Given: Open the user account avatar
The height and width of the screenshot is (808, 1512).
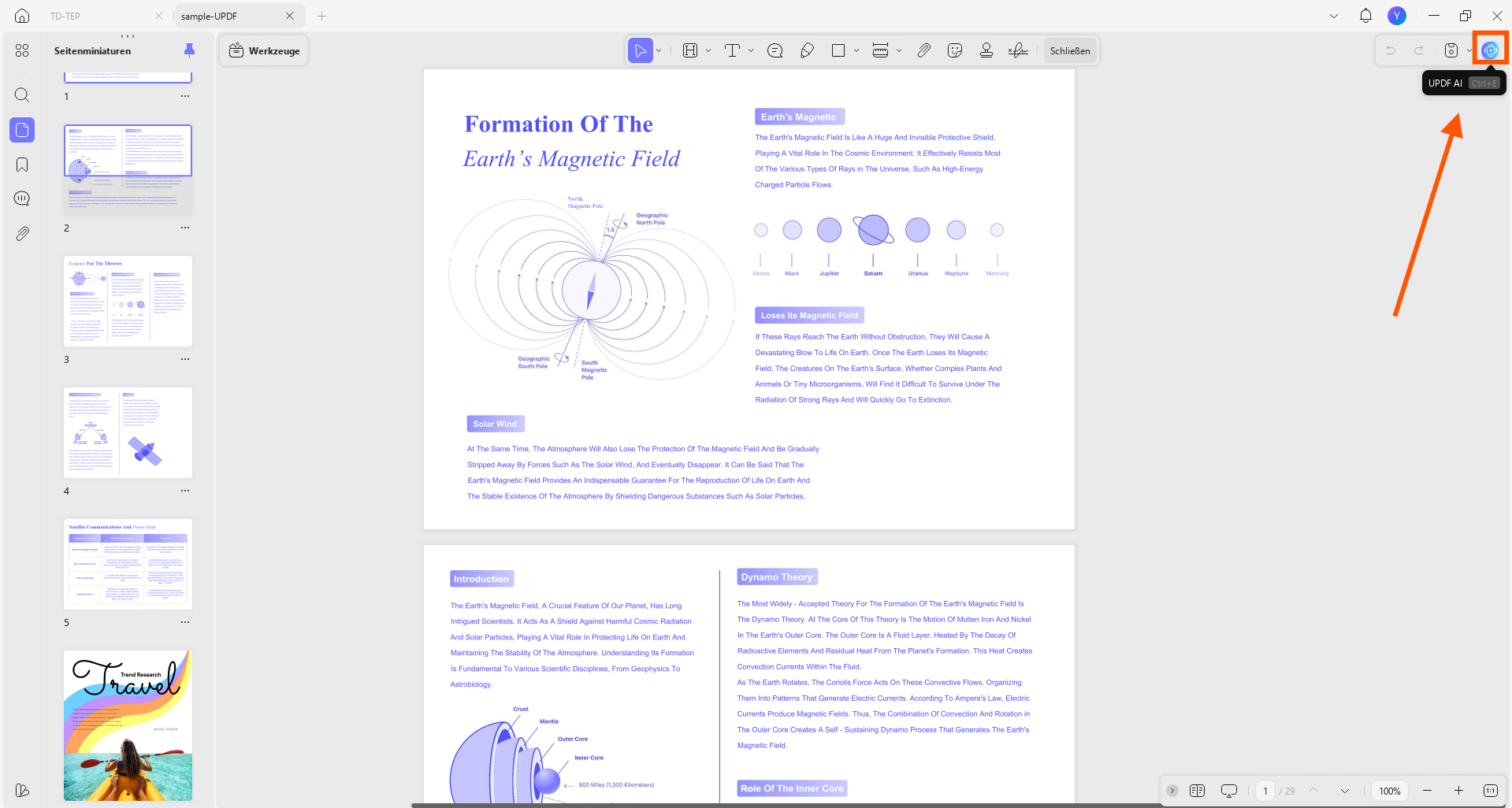Looking at the screenshot, I should [1397, 16].
